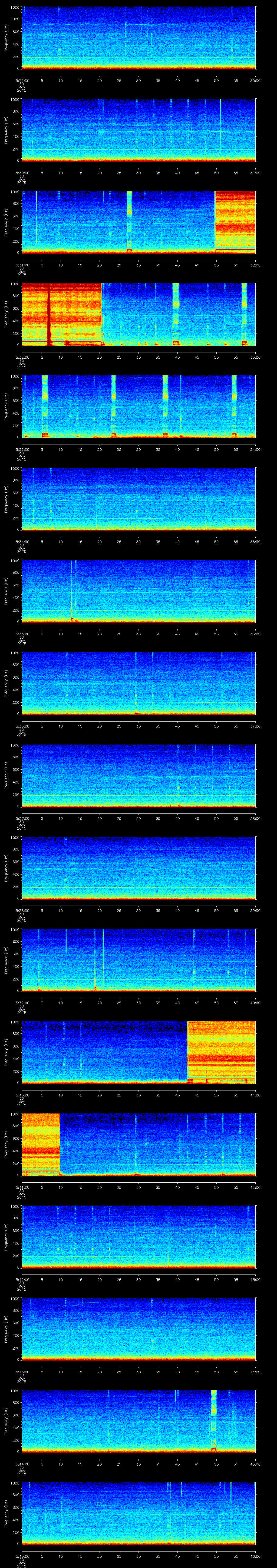Click the spectrogram panel starting at 5:39:00

[138, 960]
